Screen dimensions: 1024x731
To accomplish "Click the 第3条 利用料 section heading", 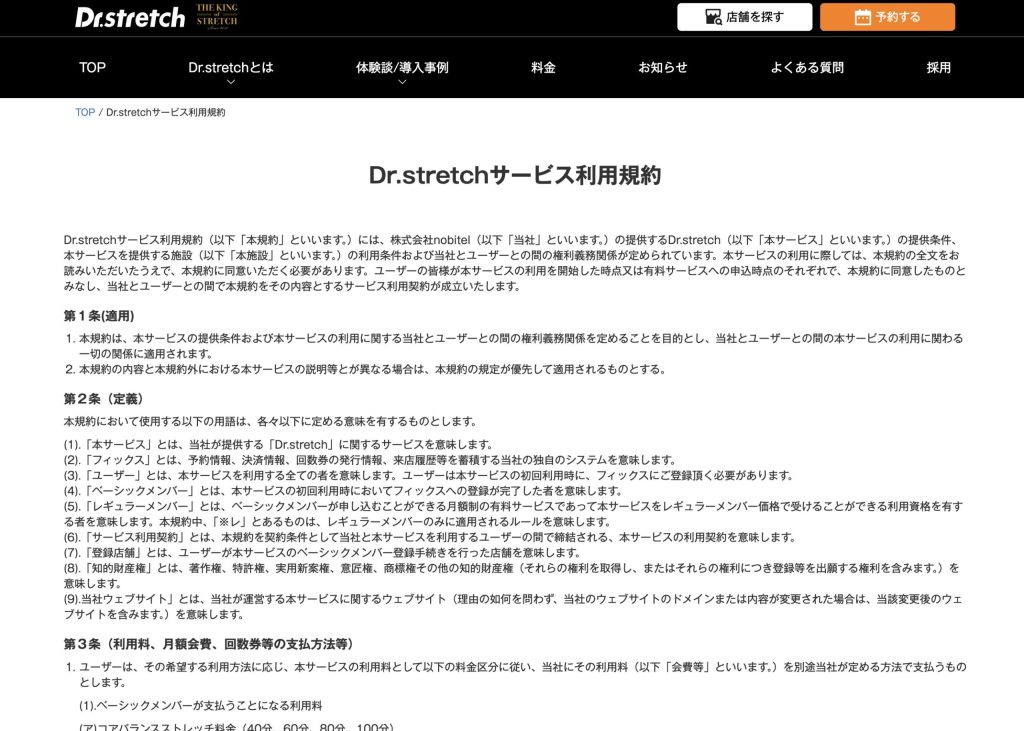I will tap(208, 643).
